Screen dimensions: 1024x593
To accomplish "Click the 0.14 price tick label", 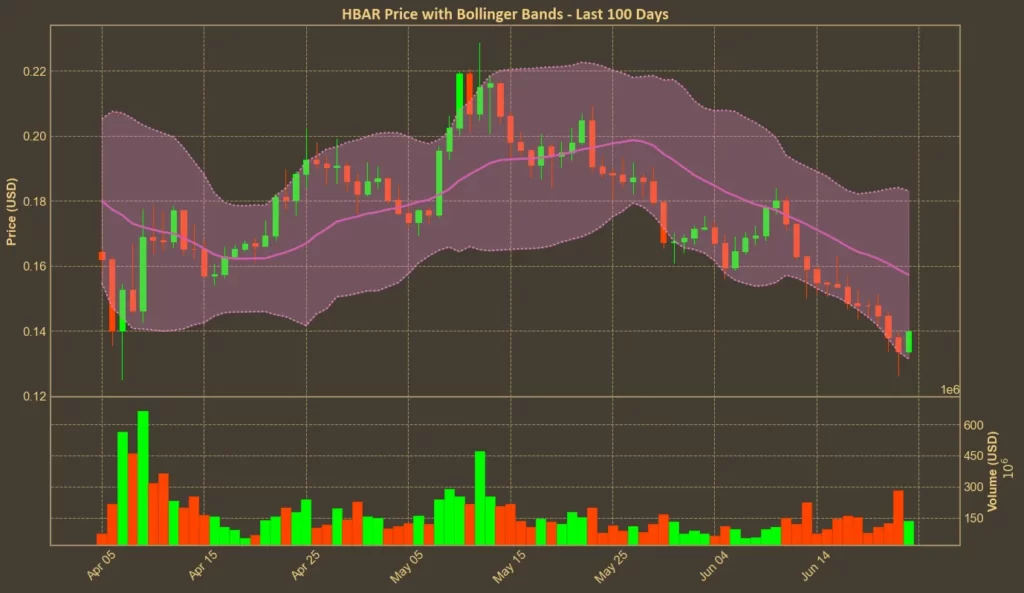I will (x=35, y=332).
